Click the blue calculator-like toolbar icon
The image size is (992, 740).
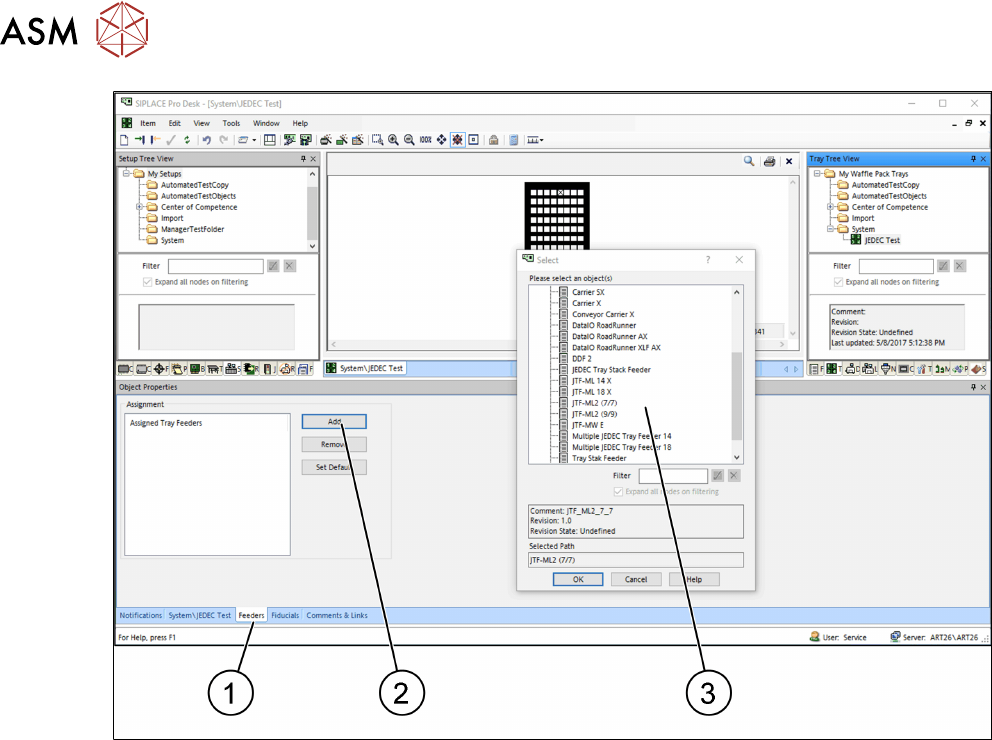point(514,140)
